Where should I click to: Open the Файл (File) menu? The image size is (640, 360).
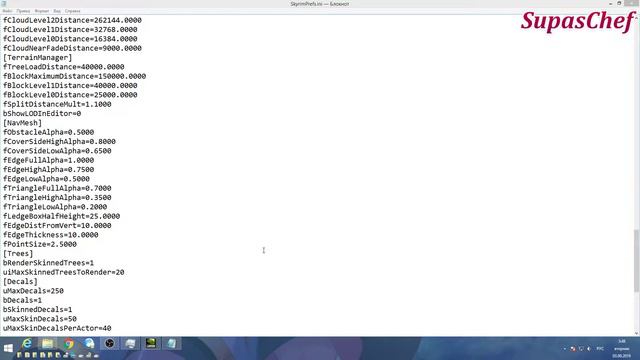point(7,11)
